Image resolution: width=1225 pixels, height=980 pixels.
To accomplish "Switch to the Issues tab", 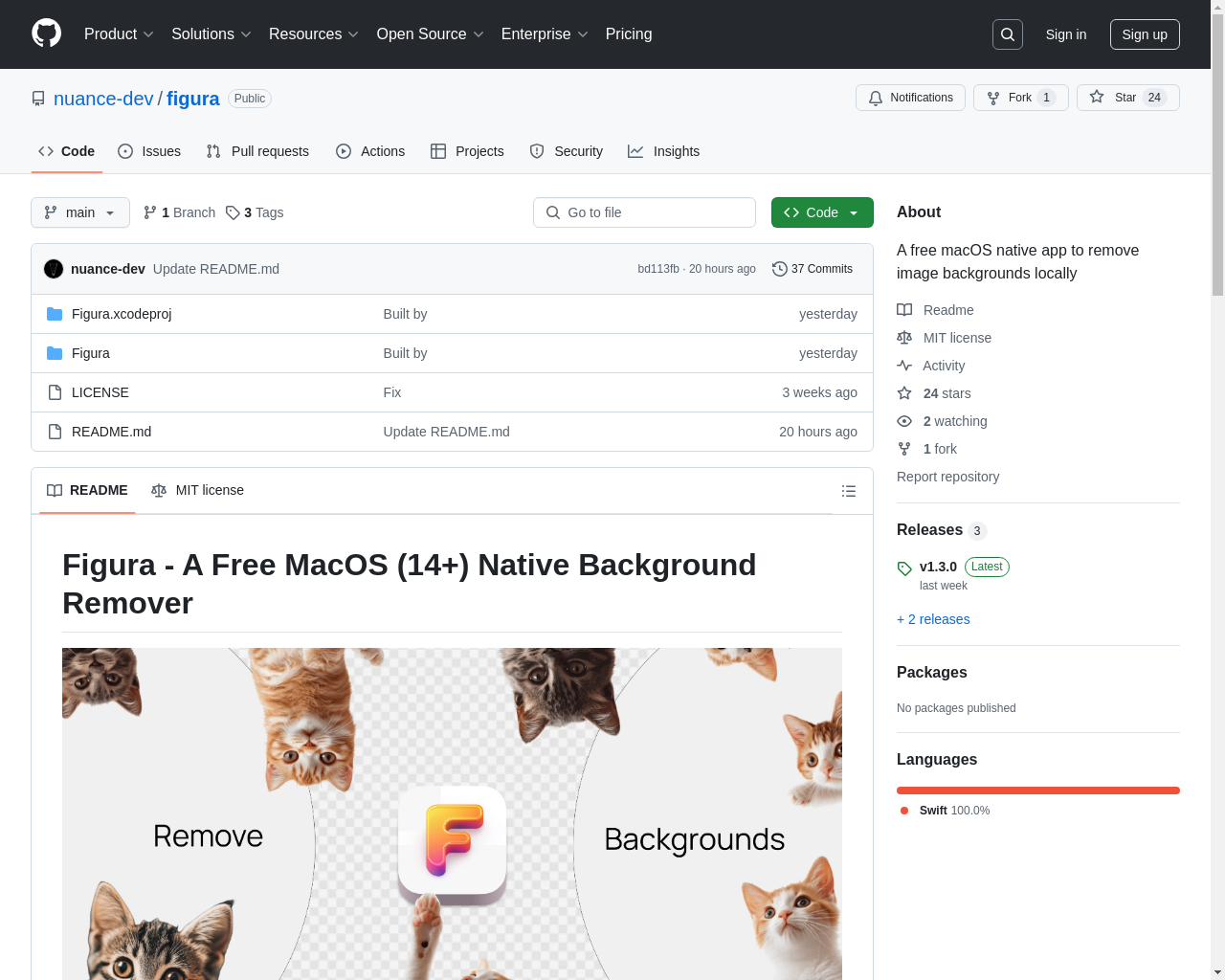I will (x=149, y=151).
